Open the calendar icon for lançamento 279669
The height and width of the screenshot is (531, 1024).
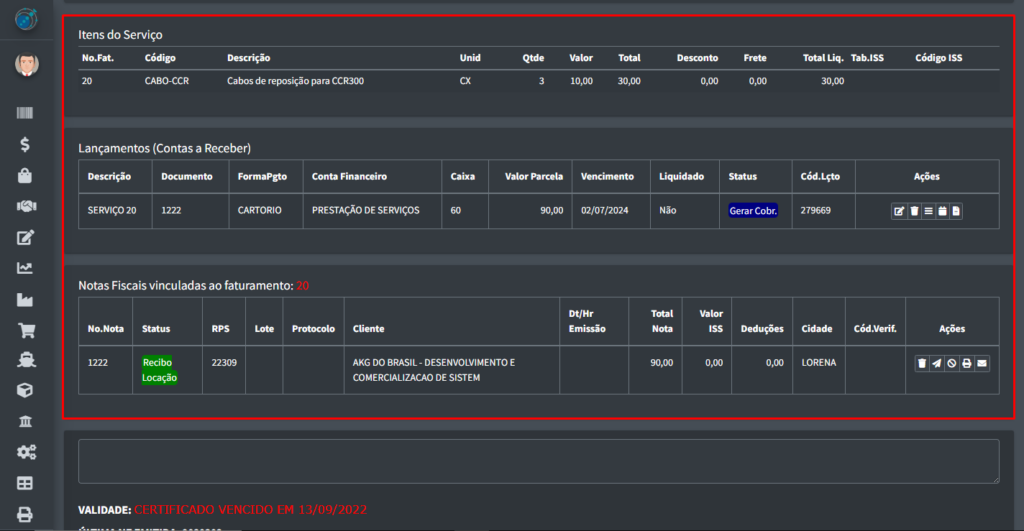coord(942,211)
